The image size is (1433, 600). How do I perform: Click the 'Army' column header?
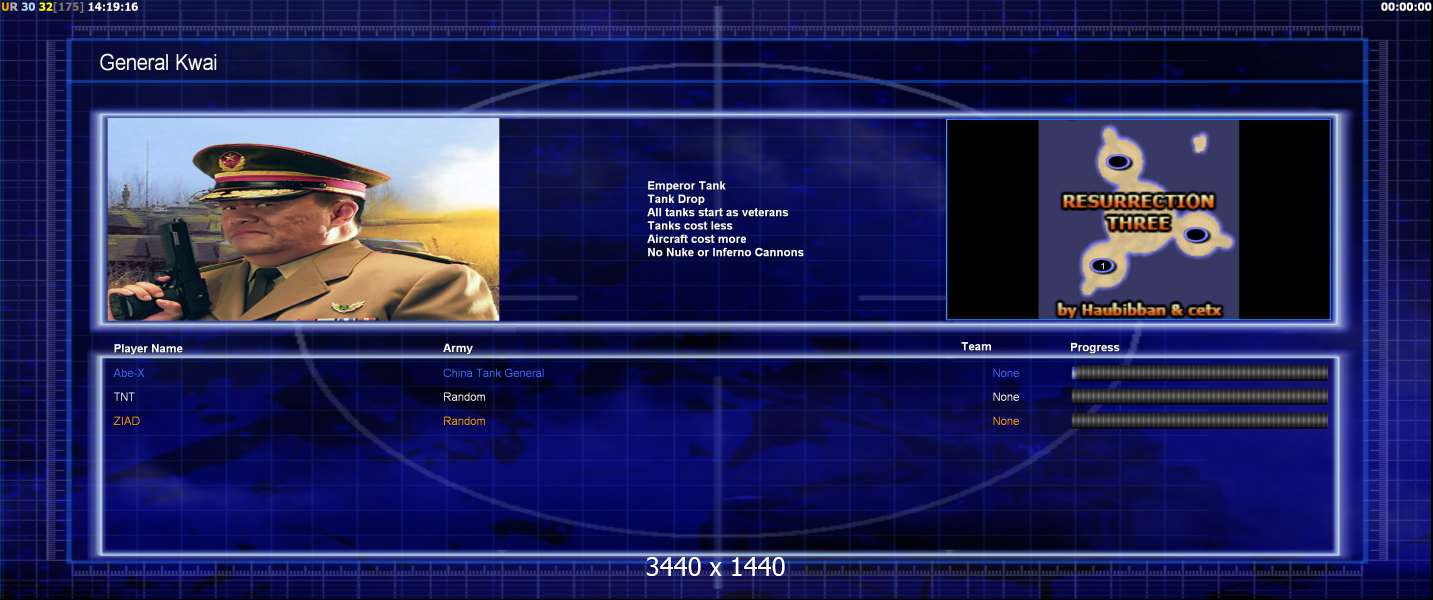click(x=458, y=348)
